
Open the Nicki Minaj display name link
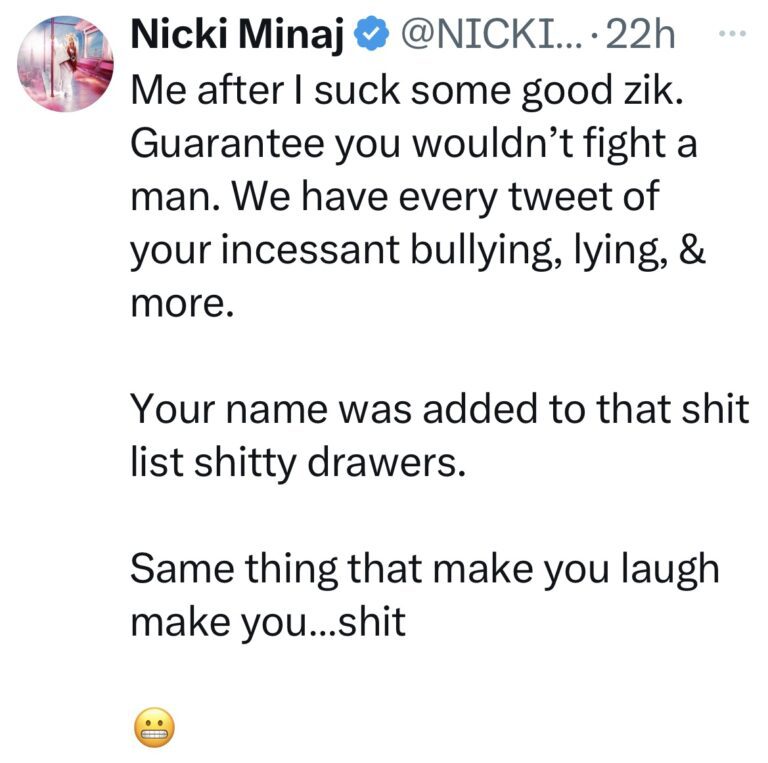point(239,38)
